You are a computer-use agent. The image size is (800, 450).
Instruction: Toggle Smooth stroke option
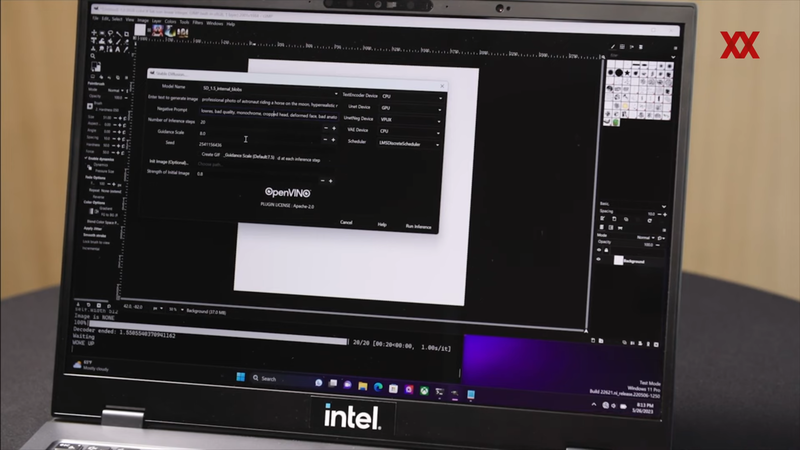pos(94,235)
